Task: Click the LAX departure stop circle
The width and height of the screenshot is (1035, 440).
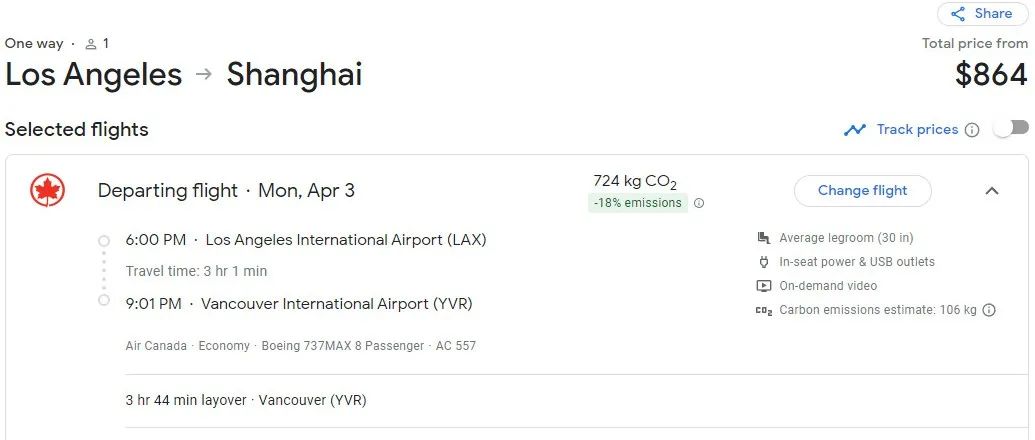Action: click(x=104, y=241)
